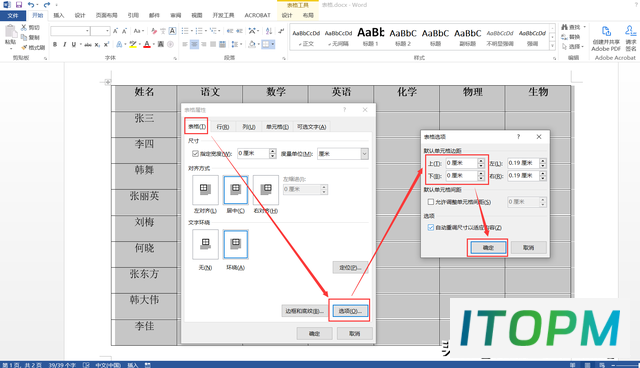Switch to the ACROBAT ribbon tab
This screenshot has height=368, width=640.
257,16
